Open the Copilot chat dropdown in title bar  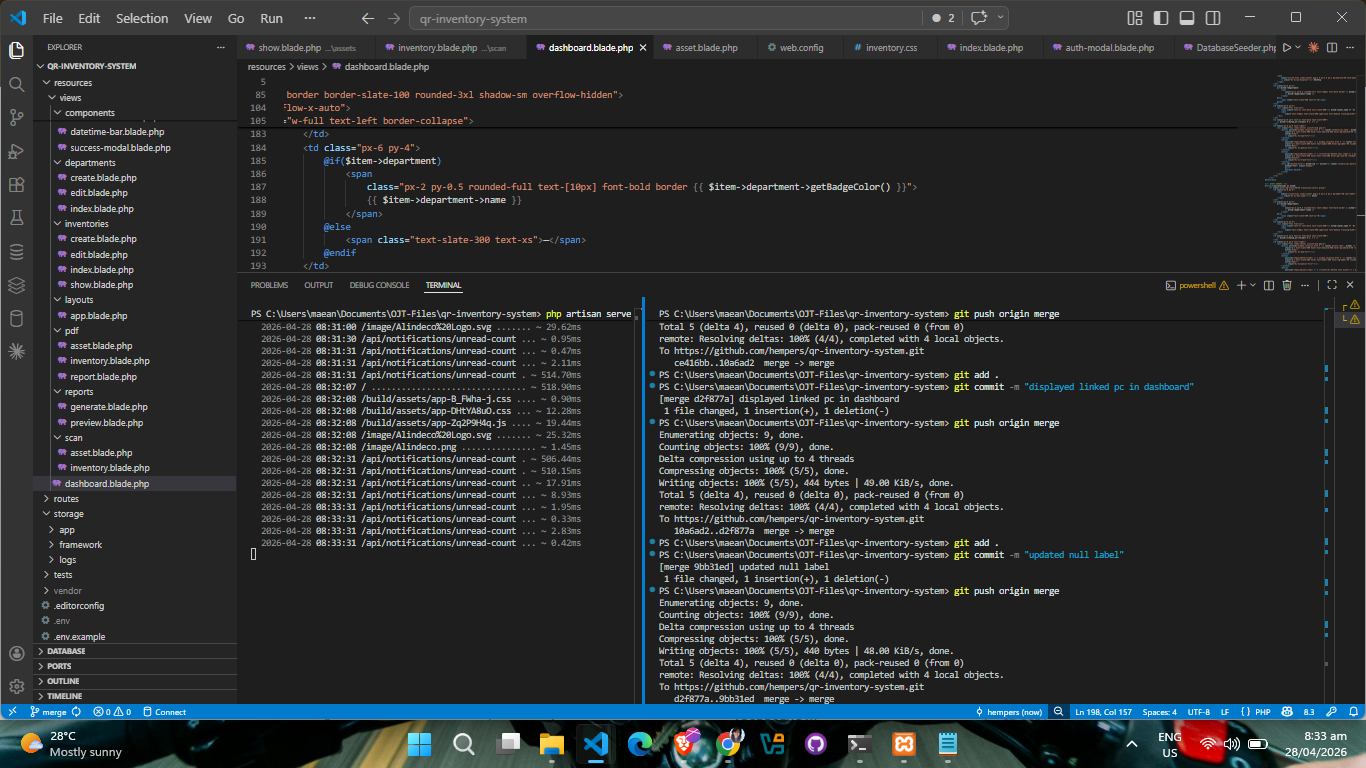click(1001, 18)
